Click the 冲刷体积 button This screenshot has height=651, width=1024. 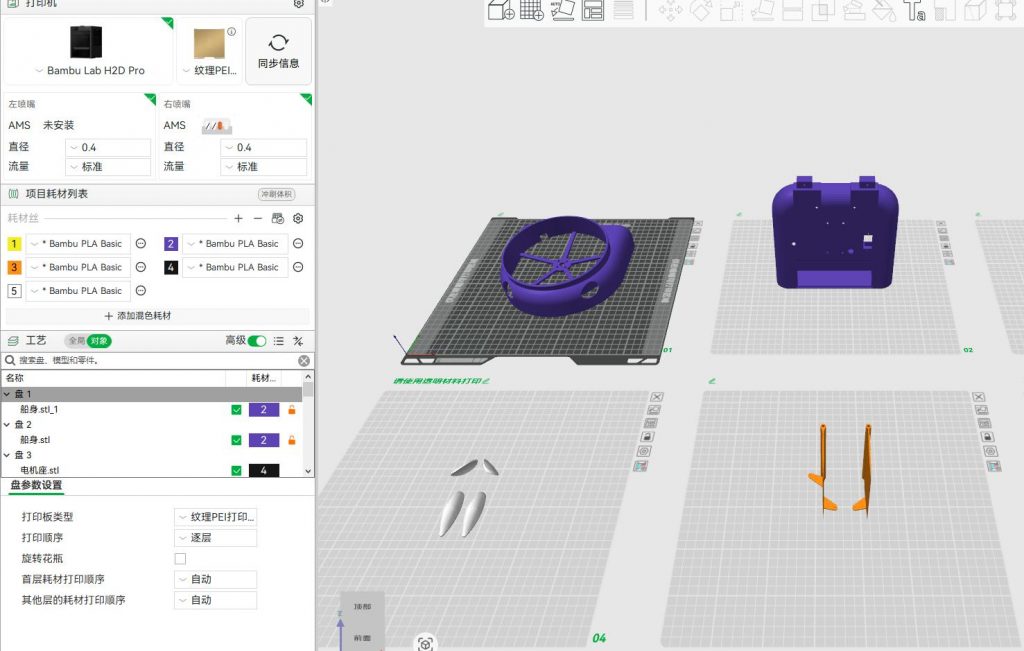(x=276, y=194)
